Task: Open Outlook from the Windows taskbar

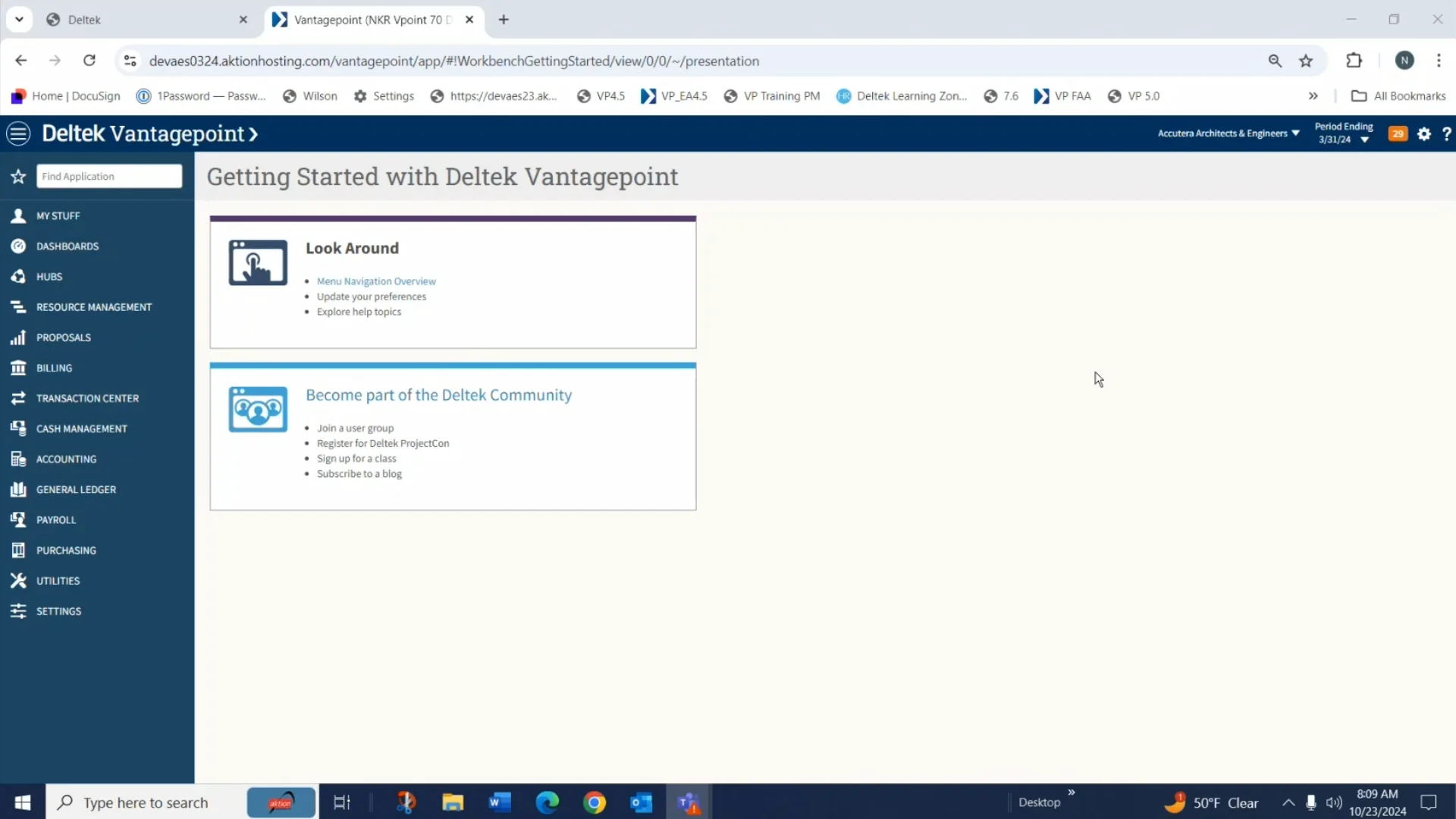Action: point(642,802)
